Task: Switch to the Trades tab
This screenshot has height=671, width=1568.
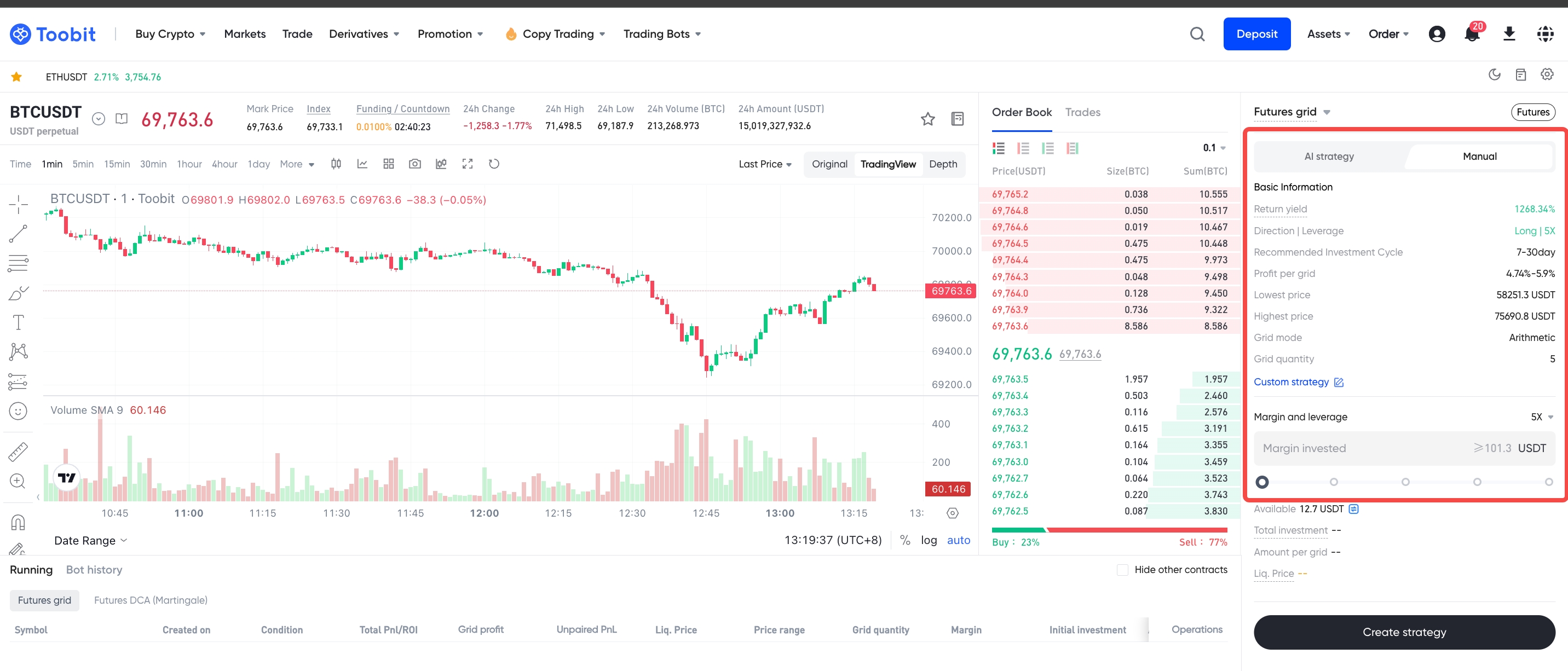Action: pyautogui.click(x=1082, y=112)
